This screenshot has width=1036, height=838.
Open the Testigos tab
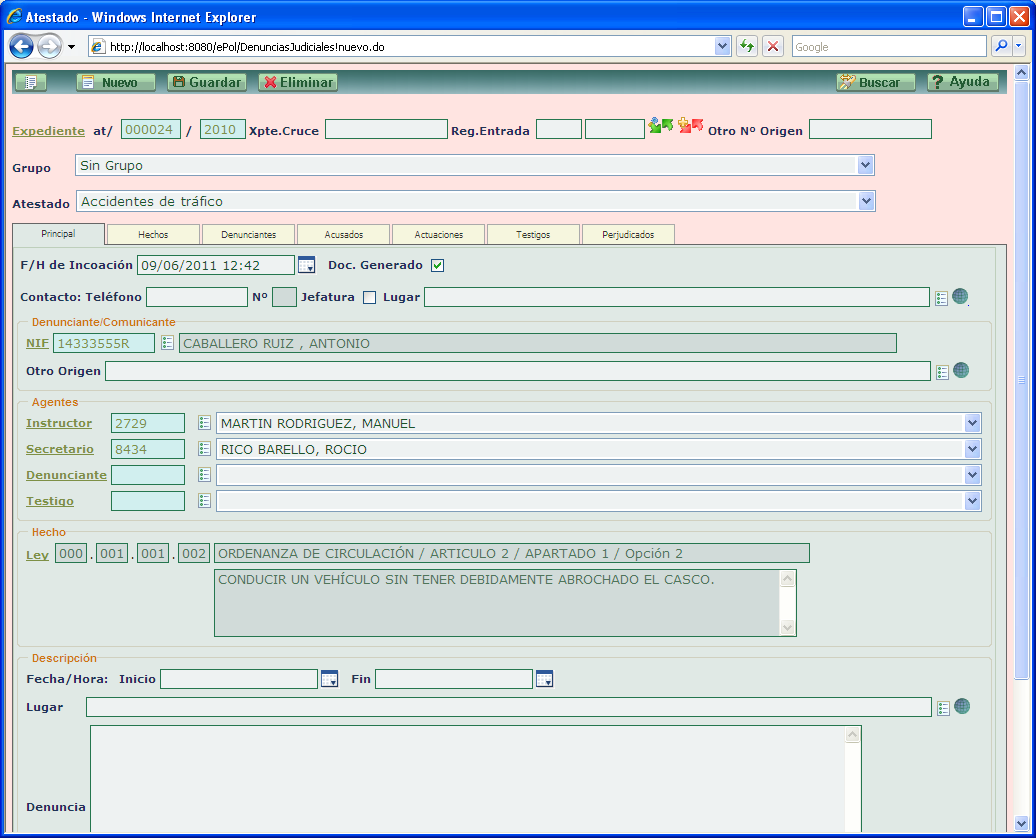(533, 234)
